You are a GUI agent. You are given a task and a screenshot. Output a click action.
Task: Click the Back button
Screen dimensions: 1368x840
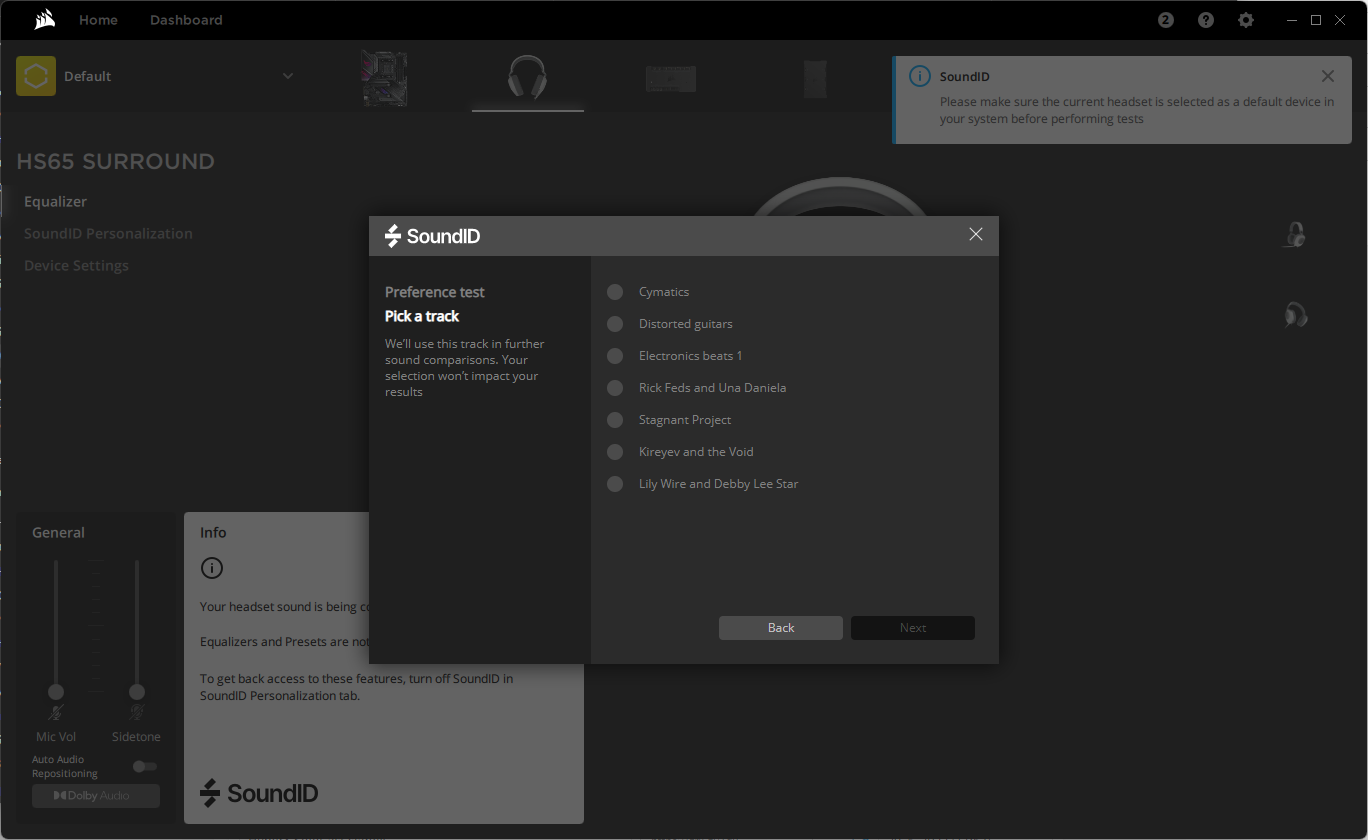pos(781,628)
